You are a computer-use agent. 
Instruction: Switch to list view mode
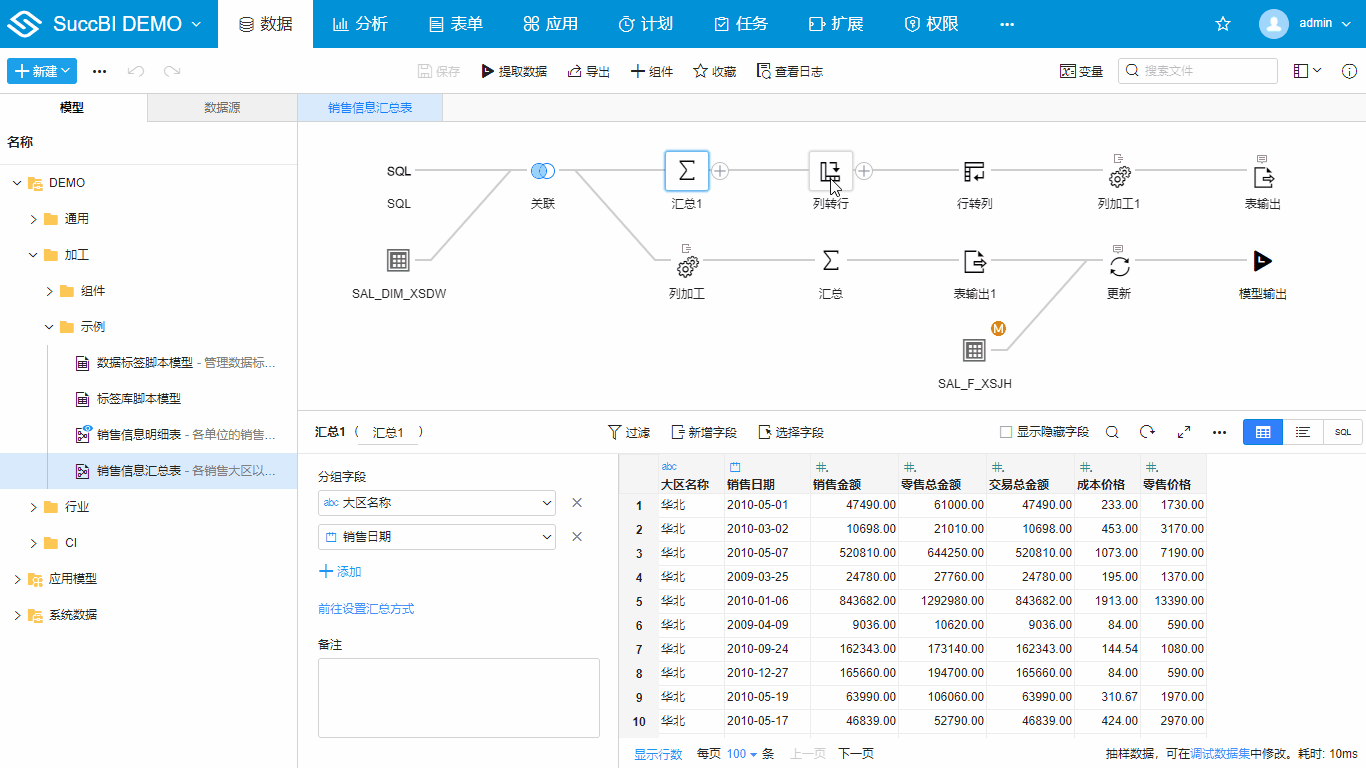1302,432
